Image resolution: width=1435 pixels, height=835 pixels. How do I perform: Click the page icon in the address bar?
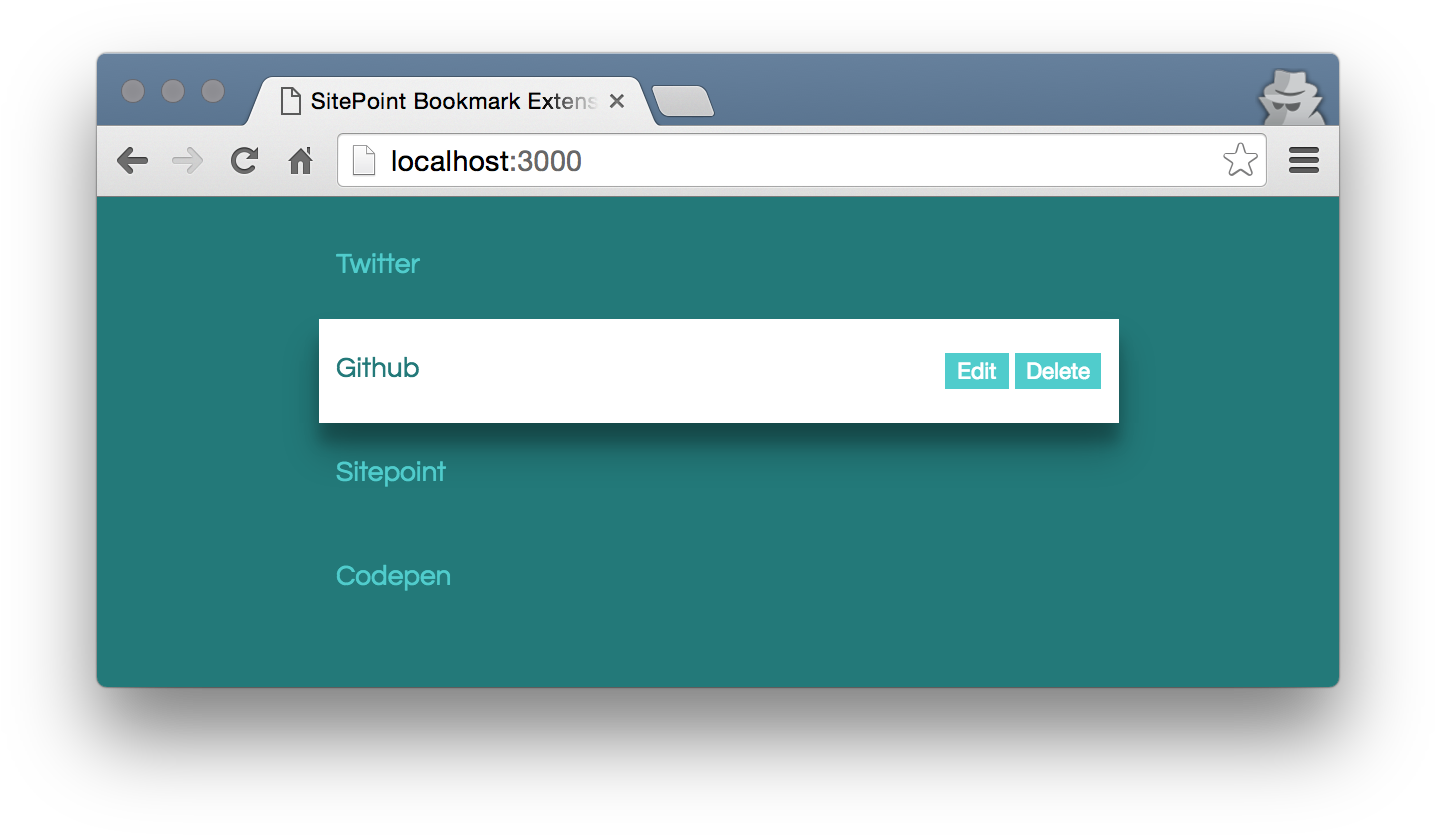pos(364,160)
